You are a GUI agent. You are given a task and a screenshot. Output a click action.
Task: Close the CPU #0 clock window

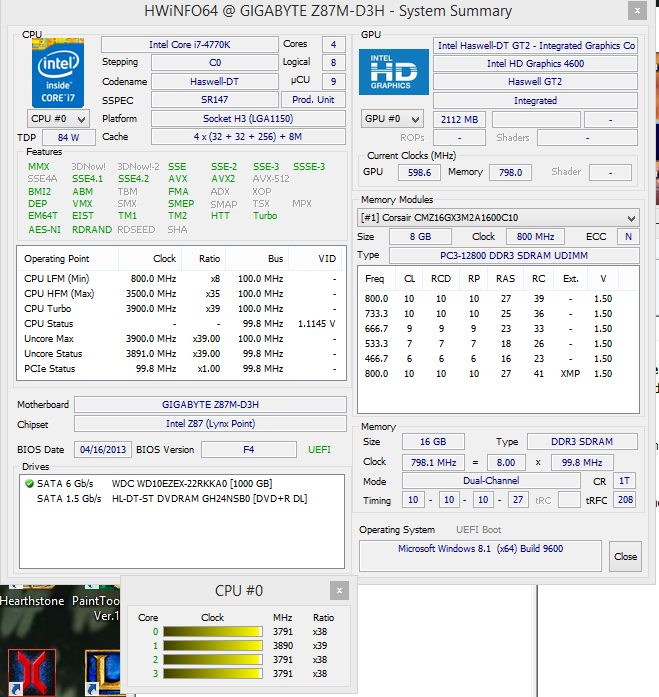coord(339,590)
